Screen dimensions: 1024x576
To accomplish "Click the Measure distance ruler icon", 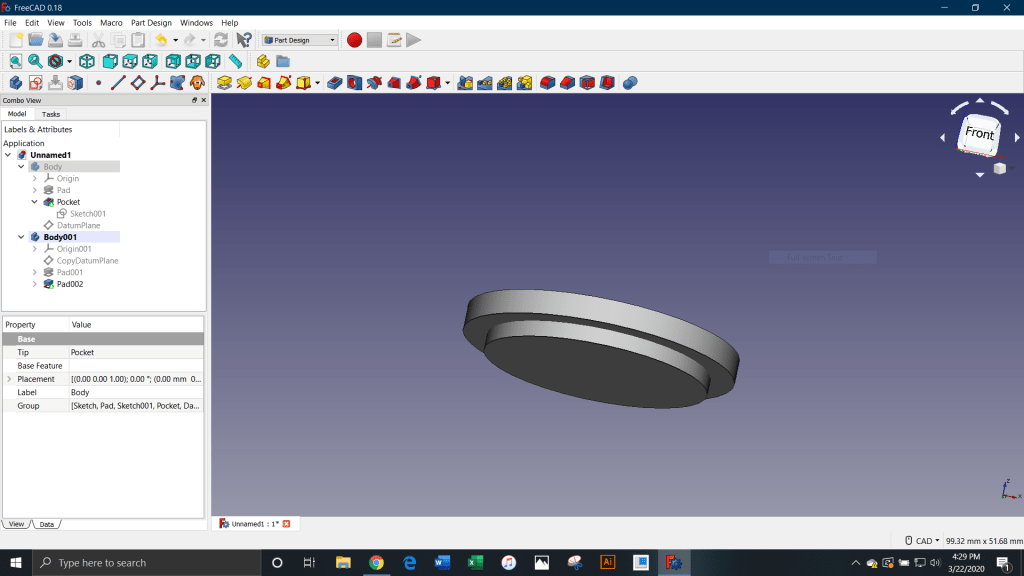I will point(236,62).
